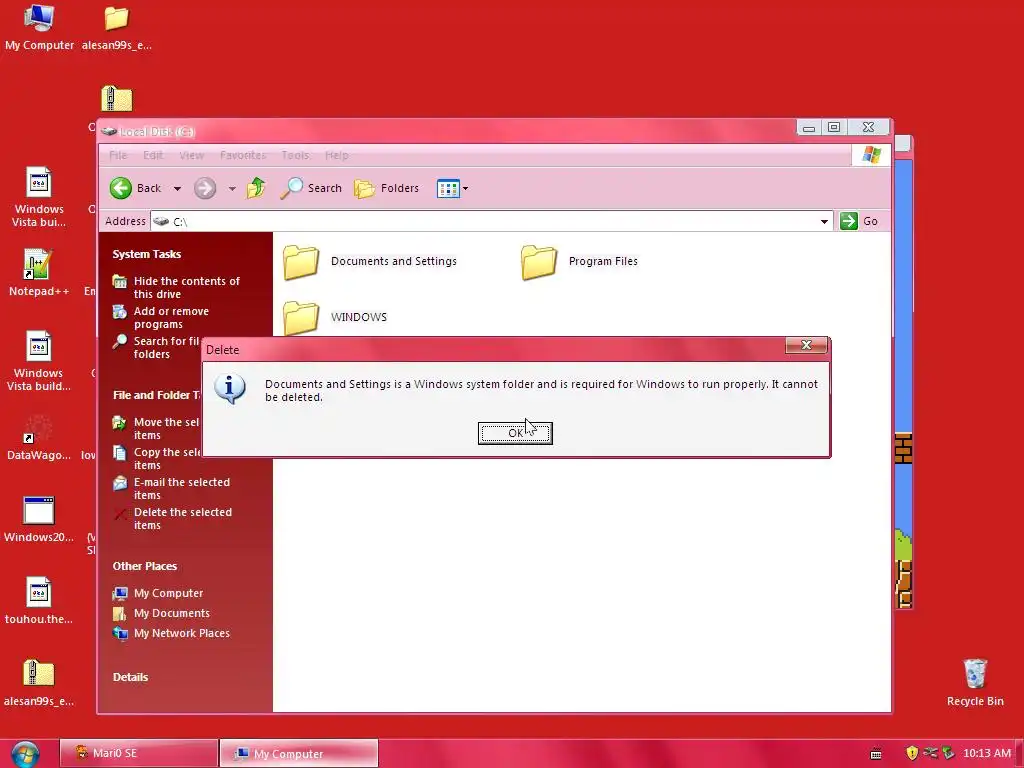Select the alesan99s_e... folder at desktop top
Viewport: 1024px width, 768px height.
tap(116, 27)
